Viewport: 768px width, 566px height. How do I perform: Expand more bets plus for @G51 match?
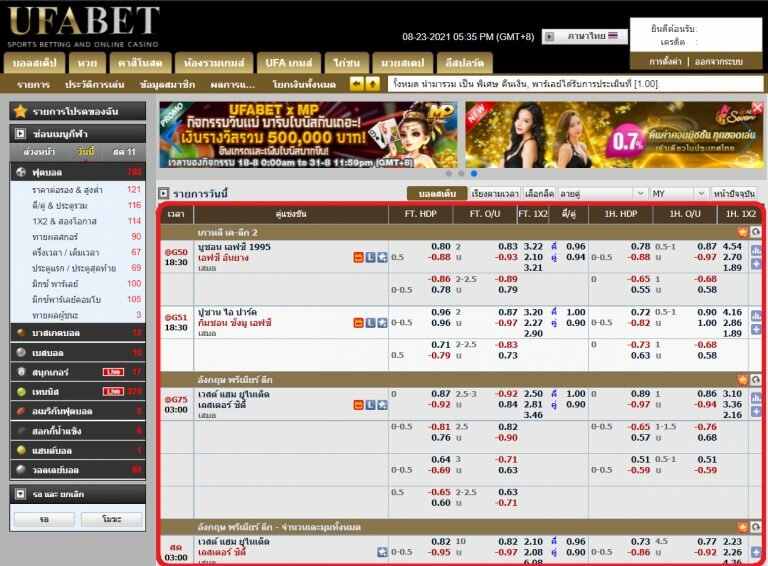pos(756,330)
